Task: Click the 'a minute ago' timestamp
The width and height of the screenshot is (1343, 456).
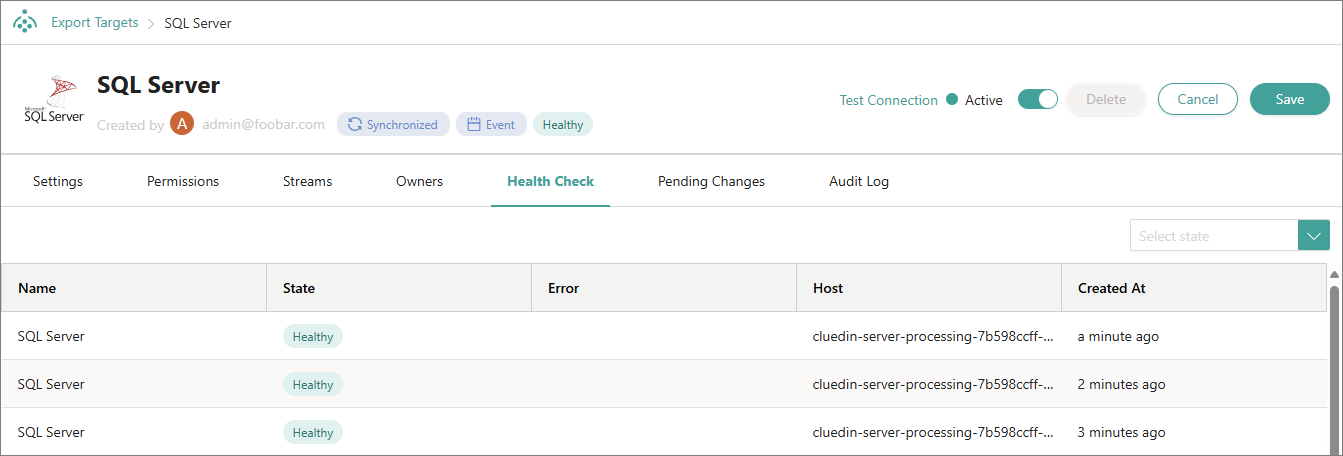Action: [1118, 337]
